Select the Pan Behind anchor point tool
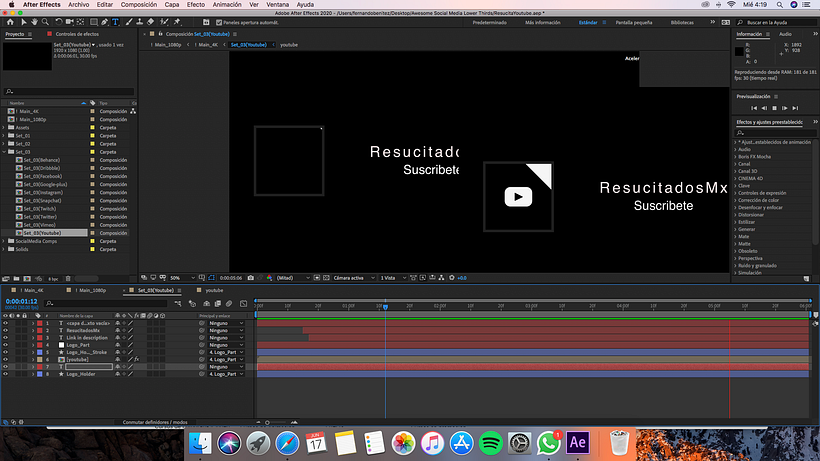The width and height of the screenshot is (820, 461). click(x=80, y=22)
